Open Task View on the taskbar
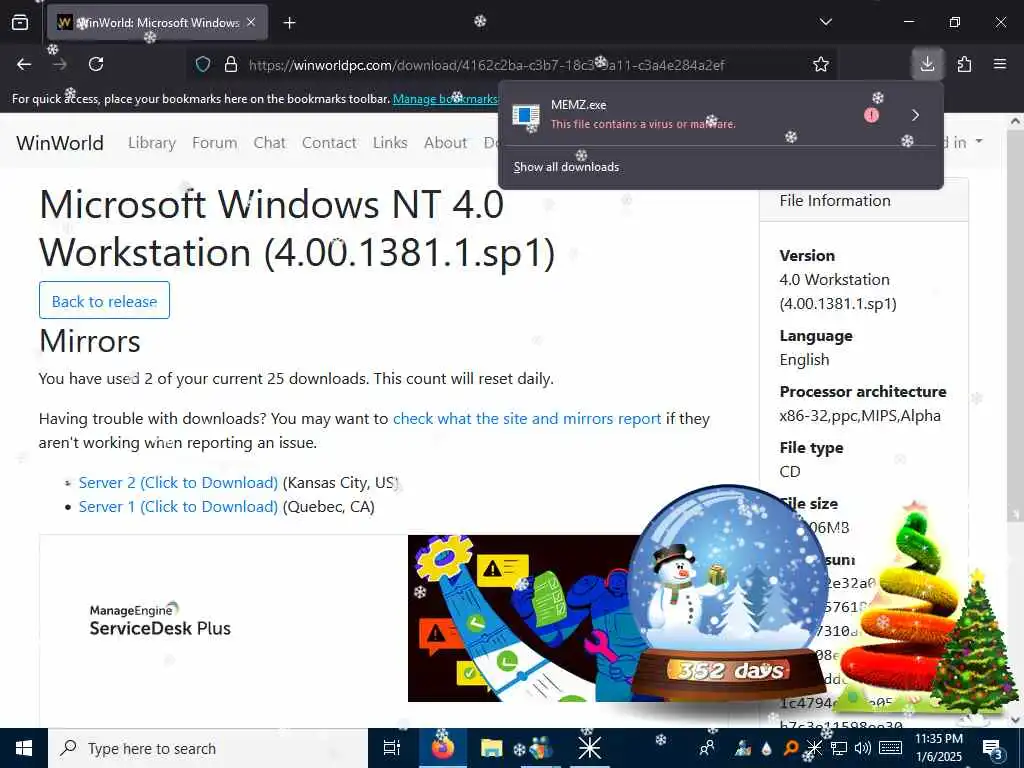The width and height of the screenshot is (1024, 768). click(391, 748)
